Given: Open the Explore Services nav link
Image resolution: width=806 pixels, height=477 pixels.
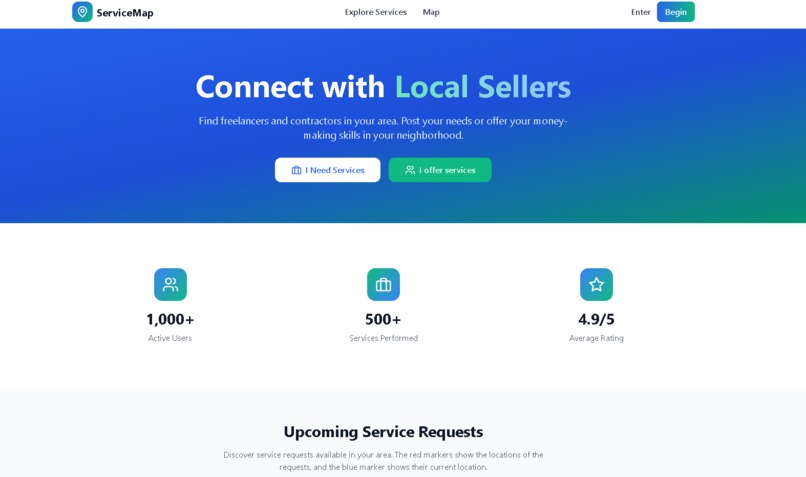Looking at the screenshot, I should [376, 12].
